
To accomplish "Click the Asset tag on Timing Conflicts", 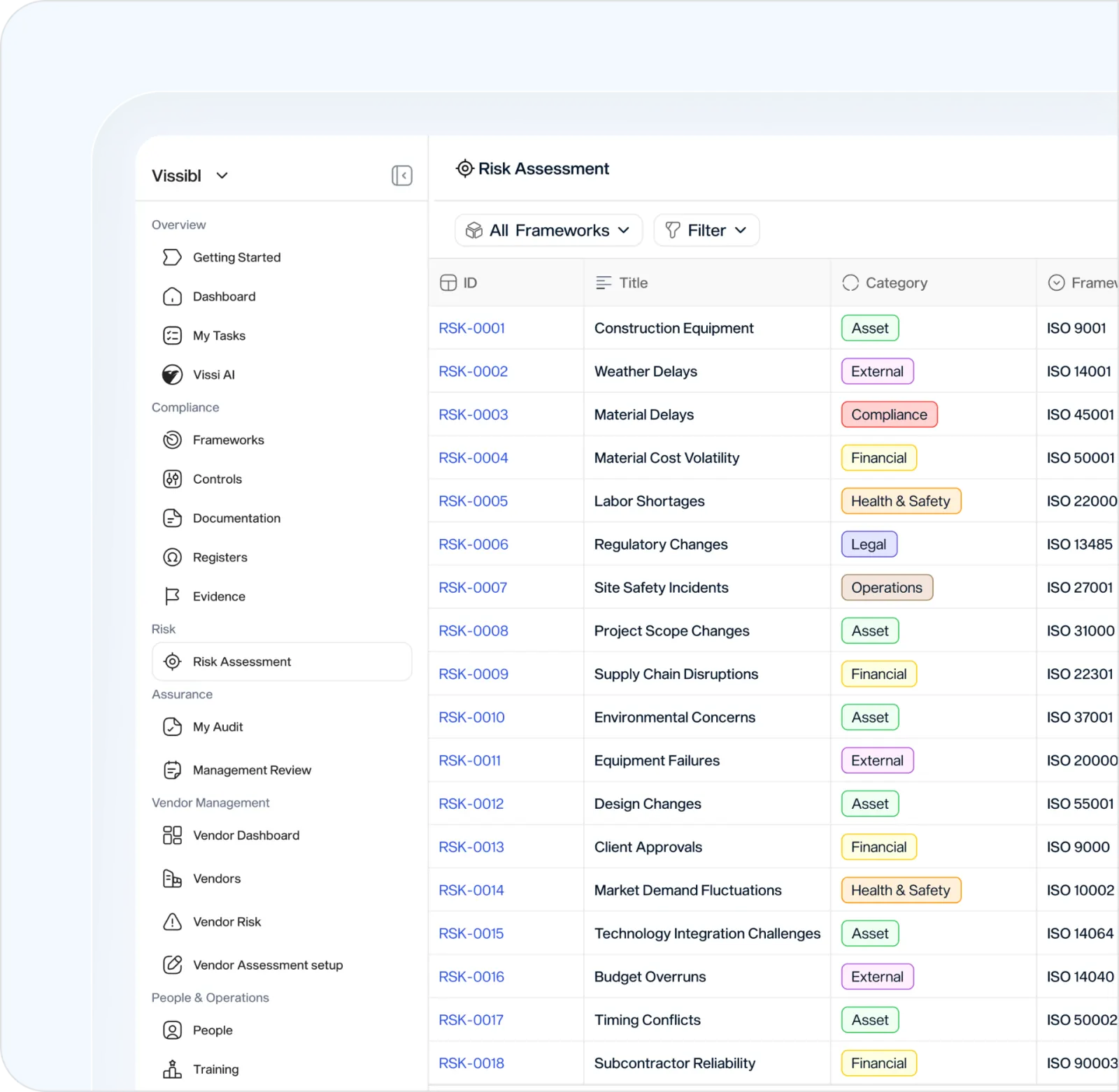I will pyautogui.click(x=870, y=1020).
